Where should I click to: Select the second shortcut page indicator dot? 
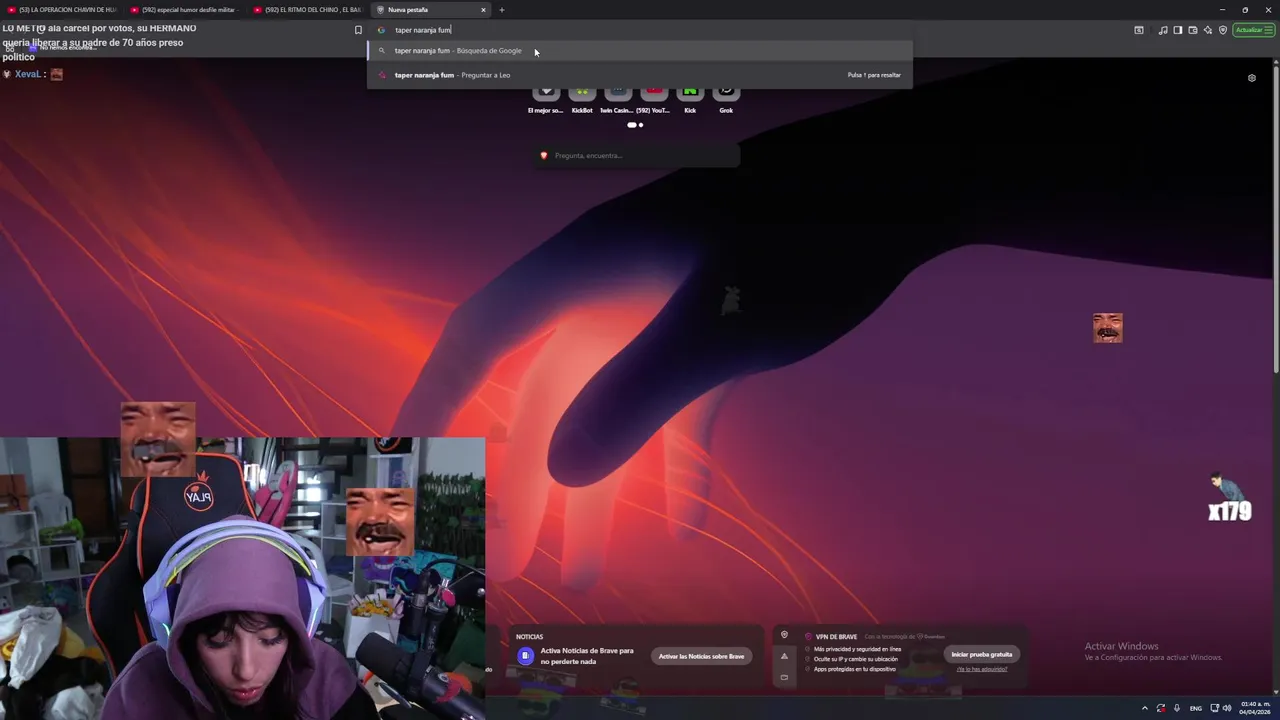point(641,125)
